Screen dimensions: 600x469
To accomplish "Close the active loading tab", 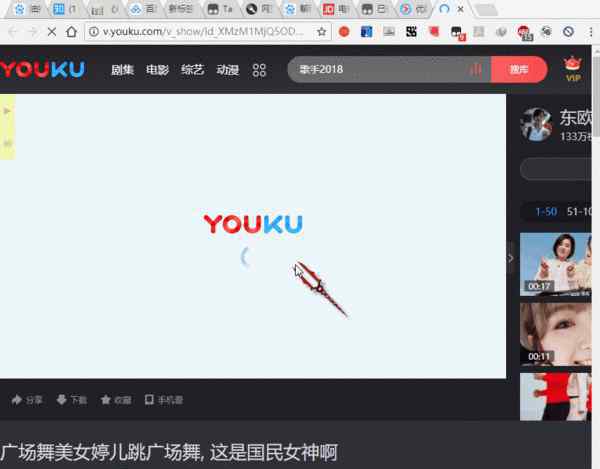I will pyautogui.click(x=461, y=9).
